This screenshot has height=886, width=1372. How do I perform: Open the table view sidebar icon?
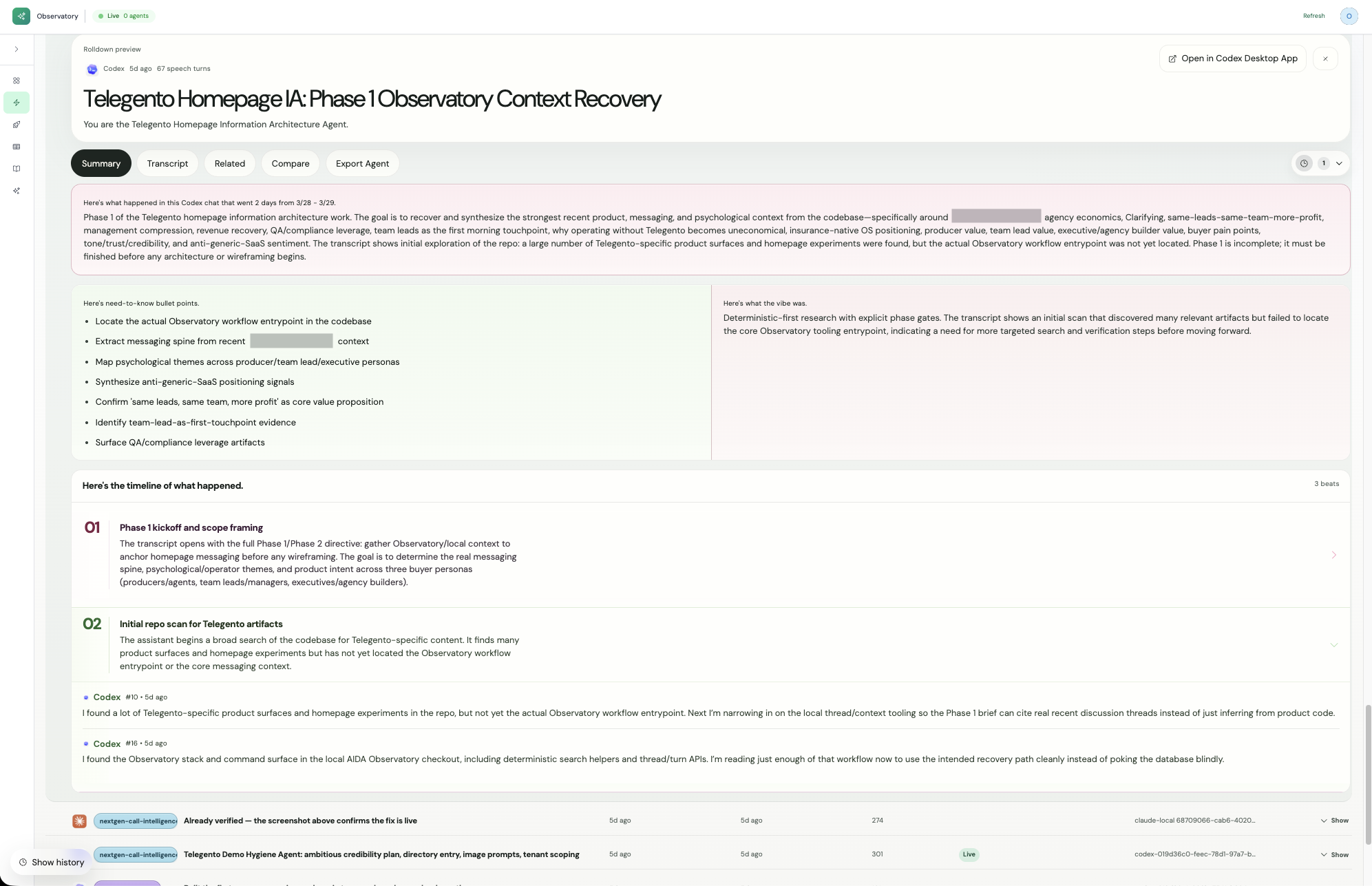pos(17,147)
